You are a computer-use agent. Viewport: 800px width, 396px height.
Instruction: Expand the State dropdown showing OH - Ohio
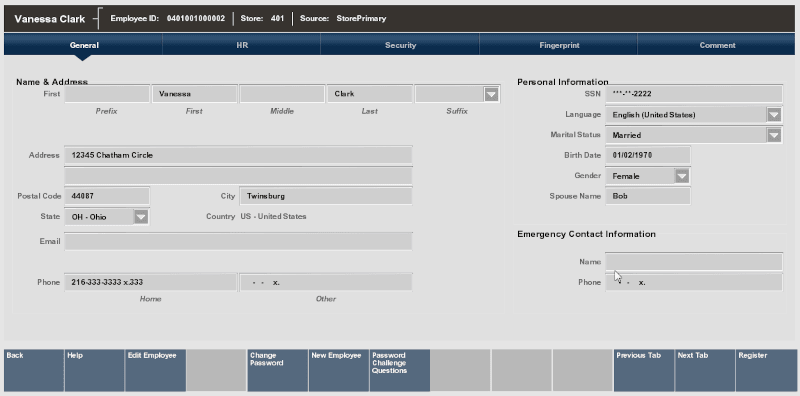141,217
